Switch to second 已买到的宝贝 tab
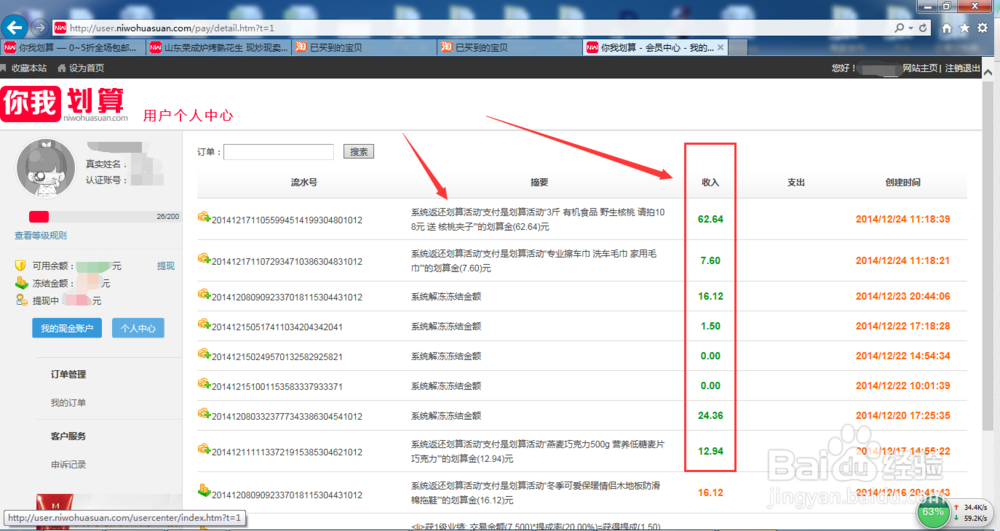This screenshot has height=531, width=1000. (509, 47)
